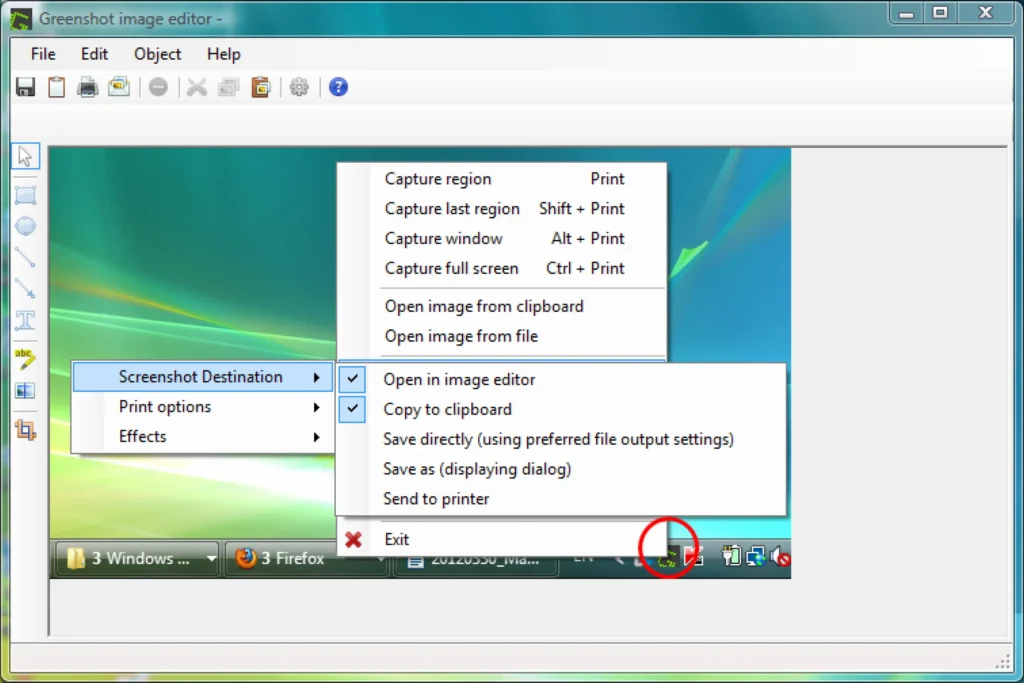Click the Print toolbar icon
Viewport: 1024px width, 683px height.
(88, 87)
